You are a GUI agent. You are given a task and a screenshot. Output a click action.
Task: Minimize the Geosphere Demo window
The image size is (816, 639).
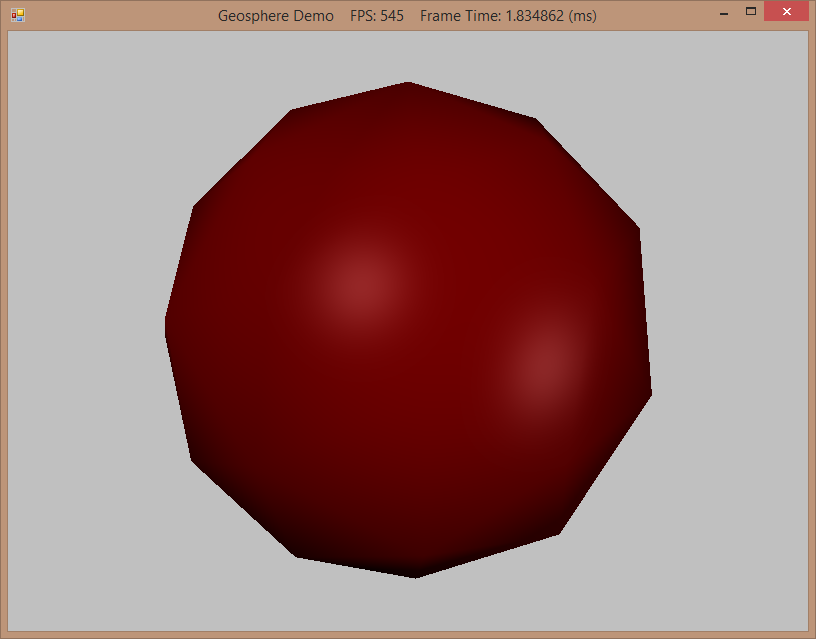720,12
